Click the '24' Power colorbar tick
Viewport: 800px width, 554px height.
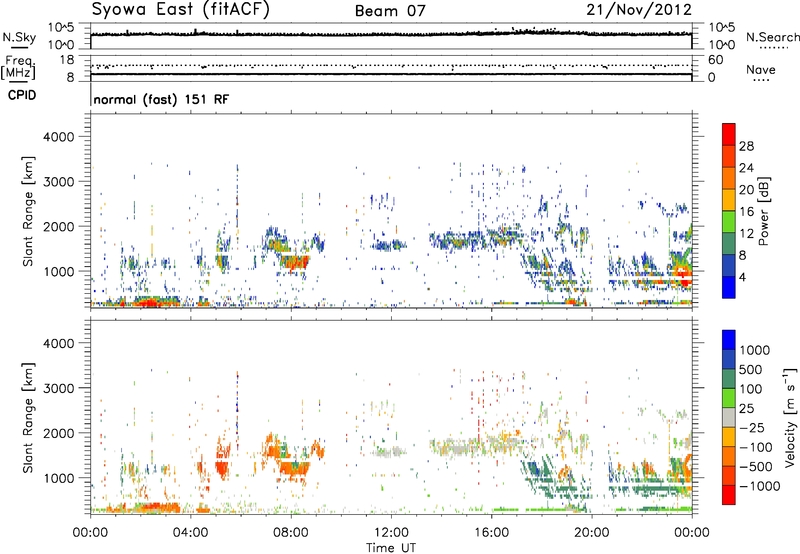pos(746,168)
